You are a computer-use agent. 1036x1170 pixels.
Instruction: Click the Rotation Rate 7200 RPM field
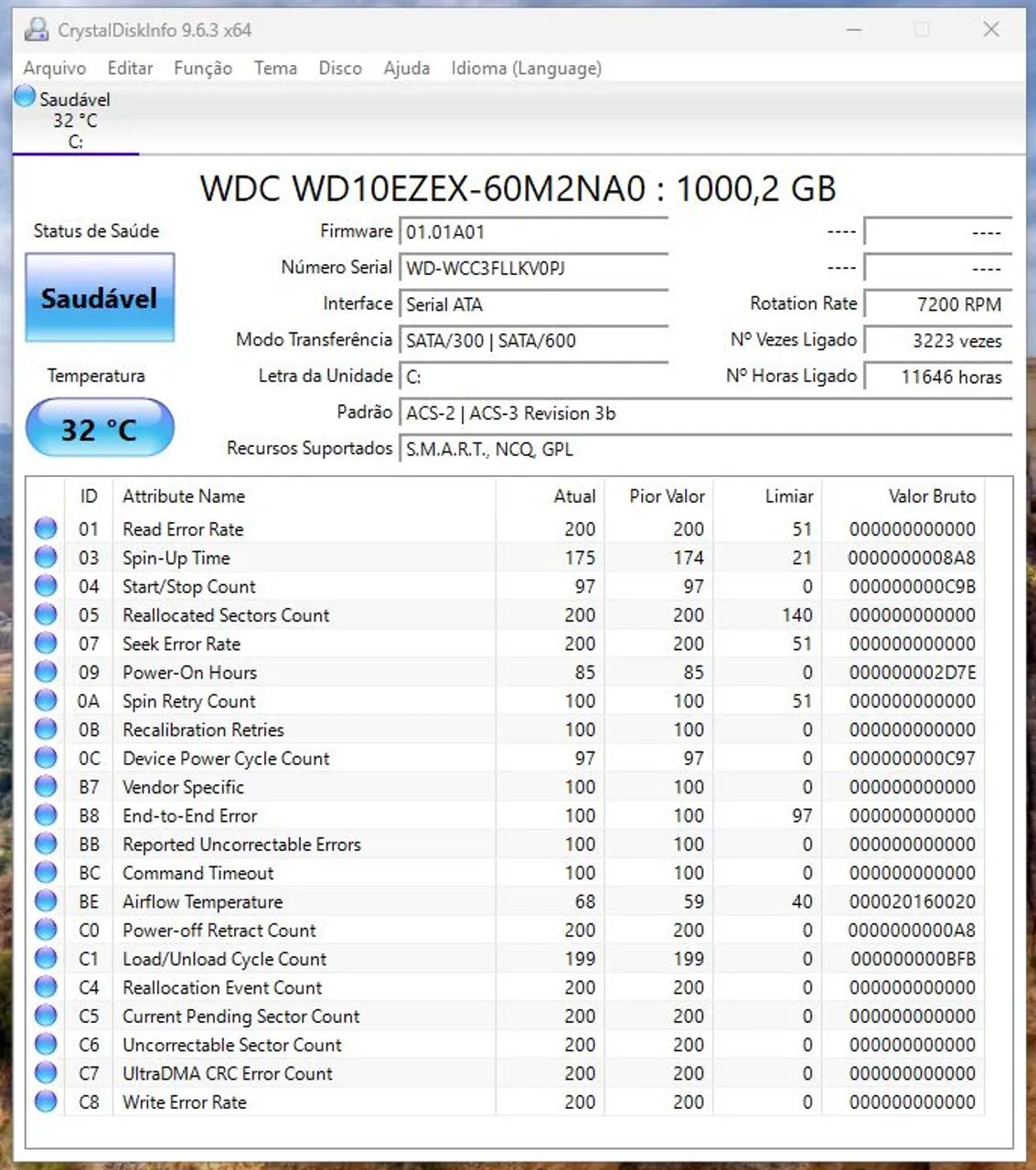938,304
